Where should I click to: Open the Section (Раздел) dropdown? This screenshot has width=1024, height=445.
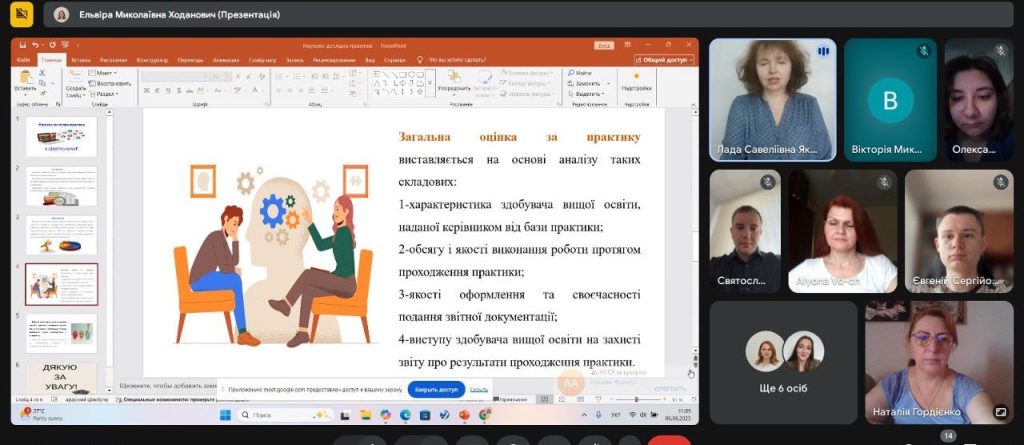tap(103, 94)
